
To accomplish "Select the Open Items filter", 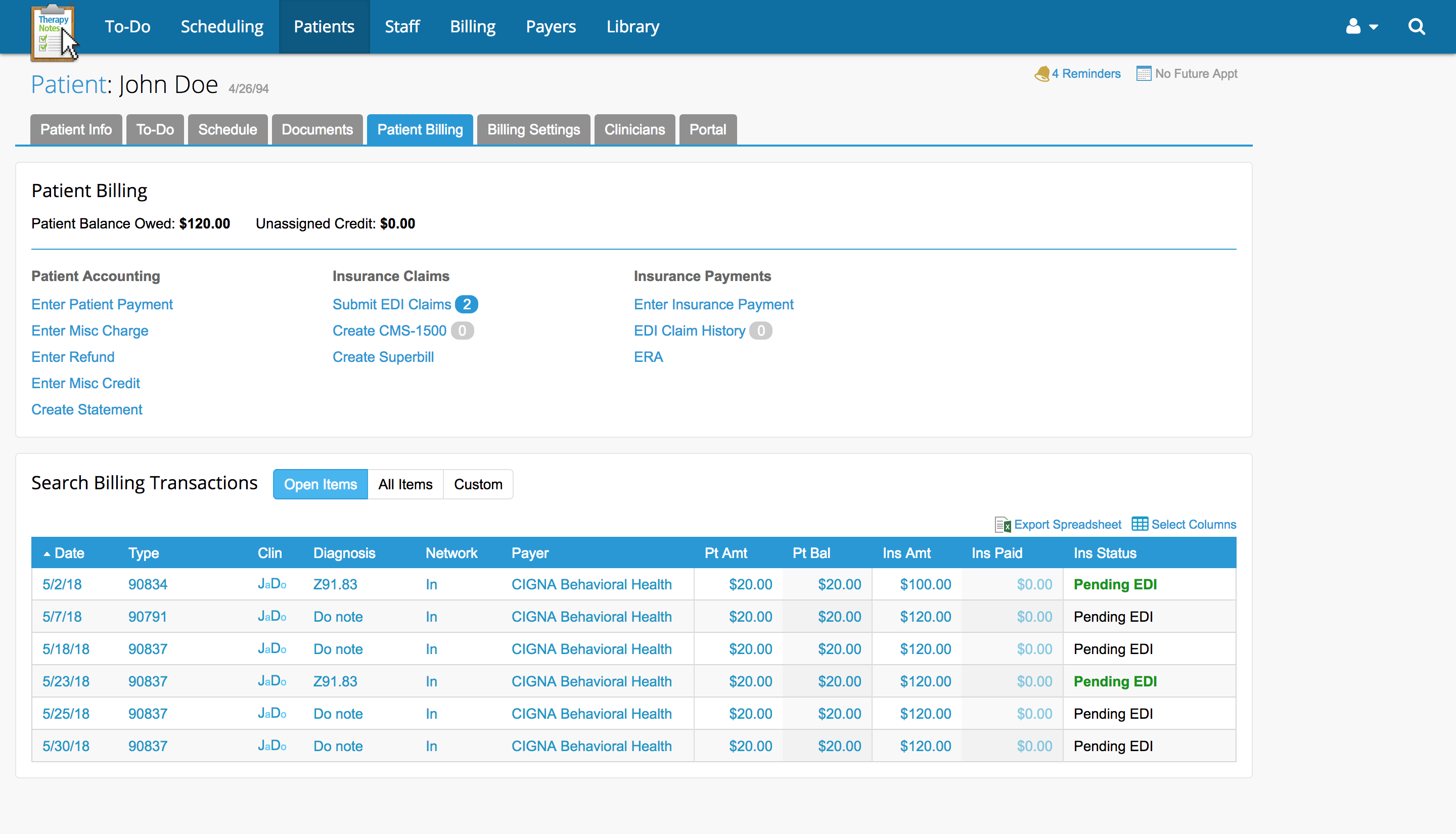I will click(320, 485).
